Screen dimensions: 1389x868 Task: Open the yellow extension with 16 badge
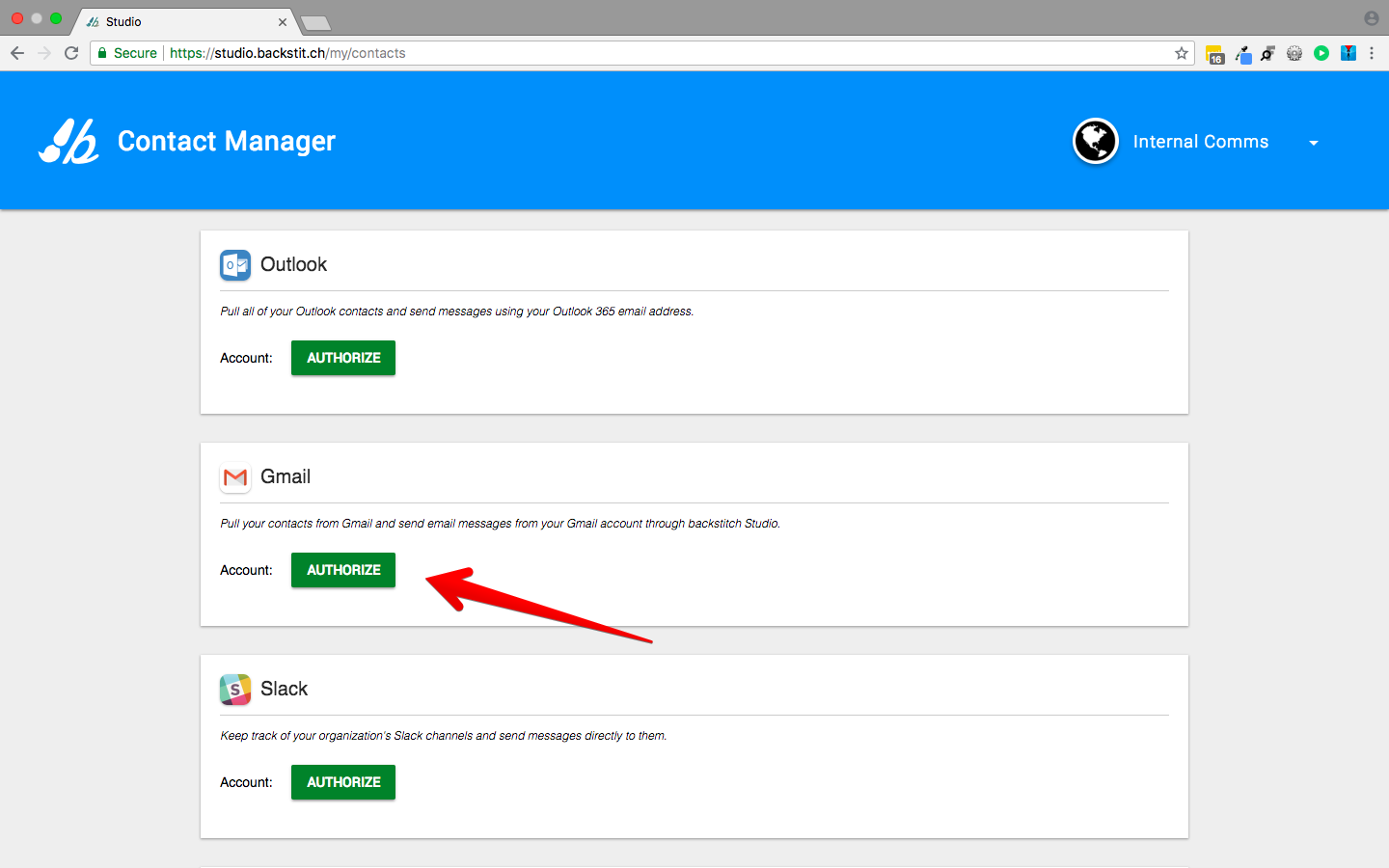(x=1215, y=54)
